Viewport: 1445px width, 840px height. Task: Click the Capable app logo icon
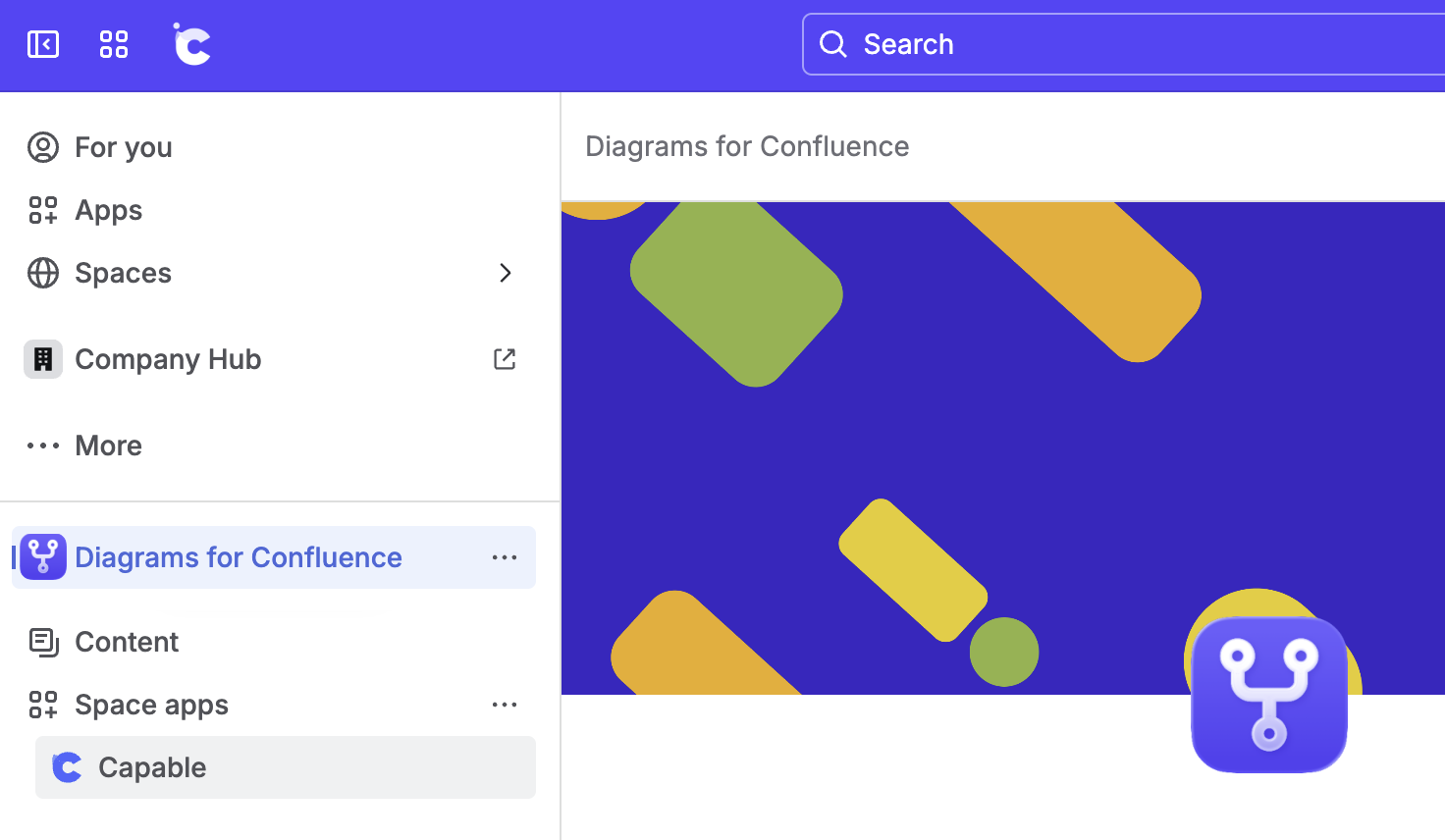68,767
